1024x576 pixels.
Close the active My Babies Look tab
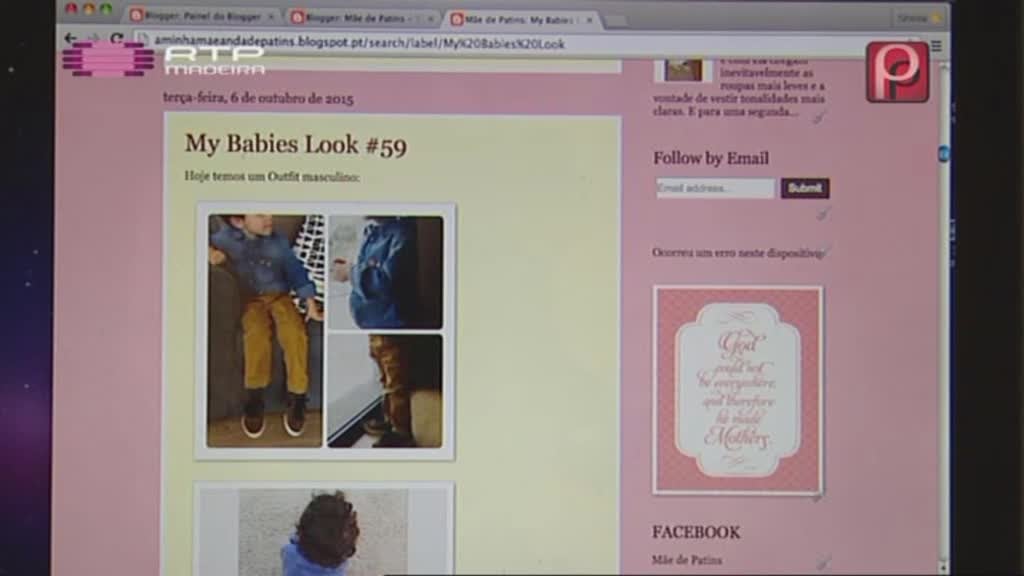click(x=590, y=20)
